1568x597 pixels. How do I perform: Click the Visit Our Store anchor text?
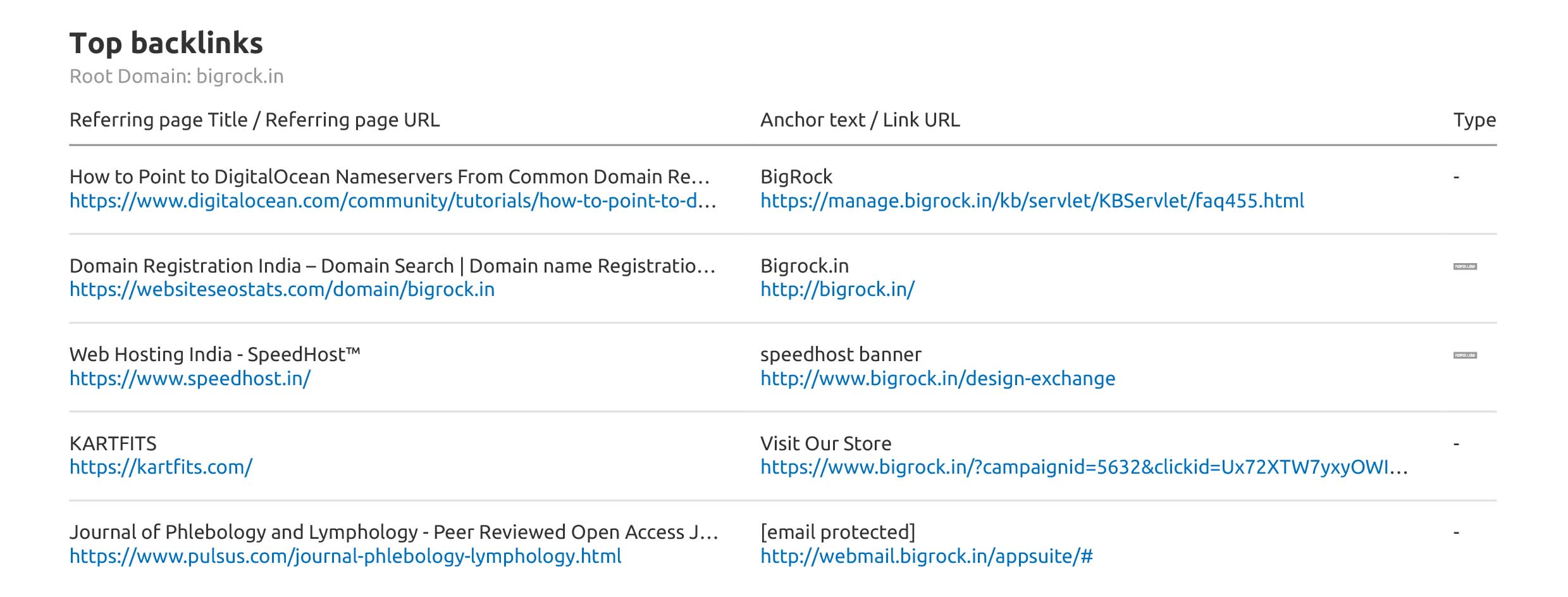click(825, 444)
